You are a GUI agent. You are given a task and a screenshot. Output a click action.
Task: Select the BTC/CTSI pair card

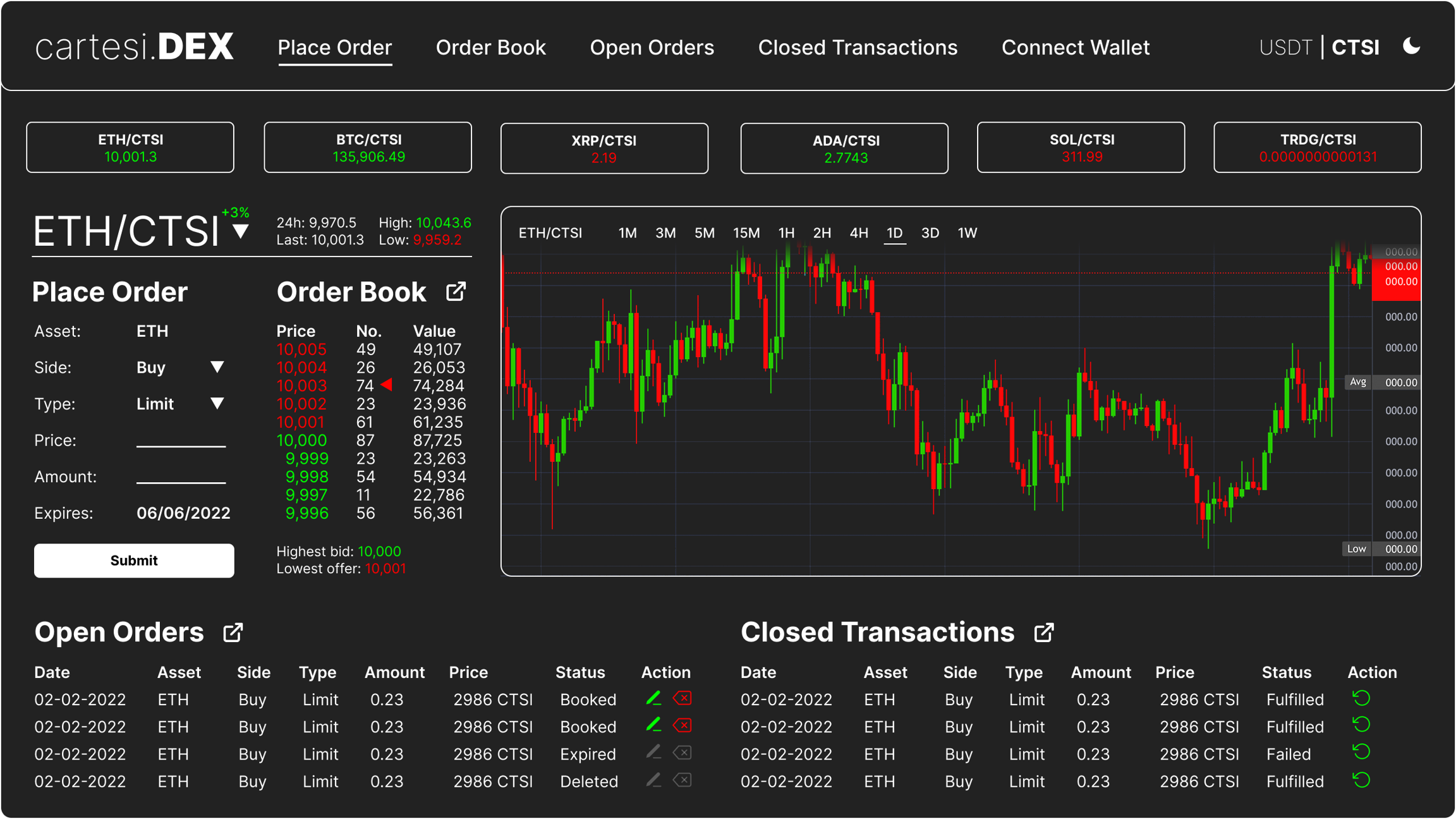368,147
